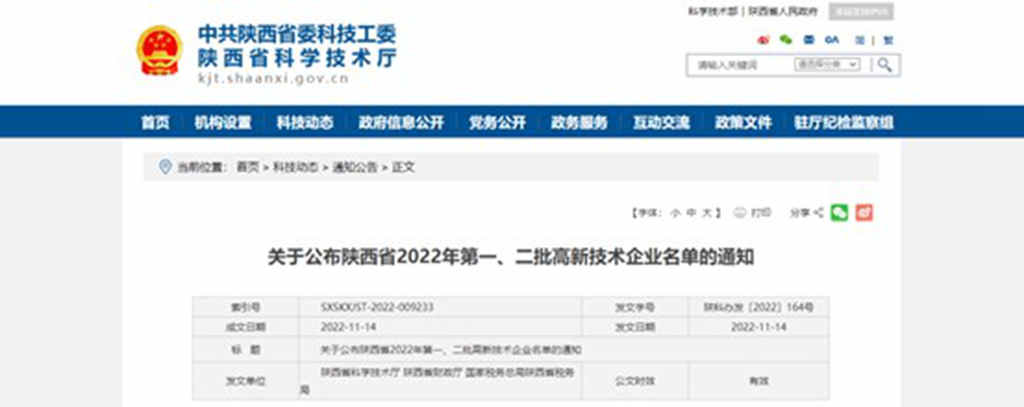Click the article title heading
The height and width of the screenshot is (407, 1024).
coord(511,257)
